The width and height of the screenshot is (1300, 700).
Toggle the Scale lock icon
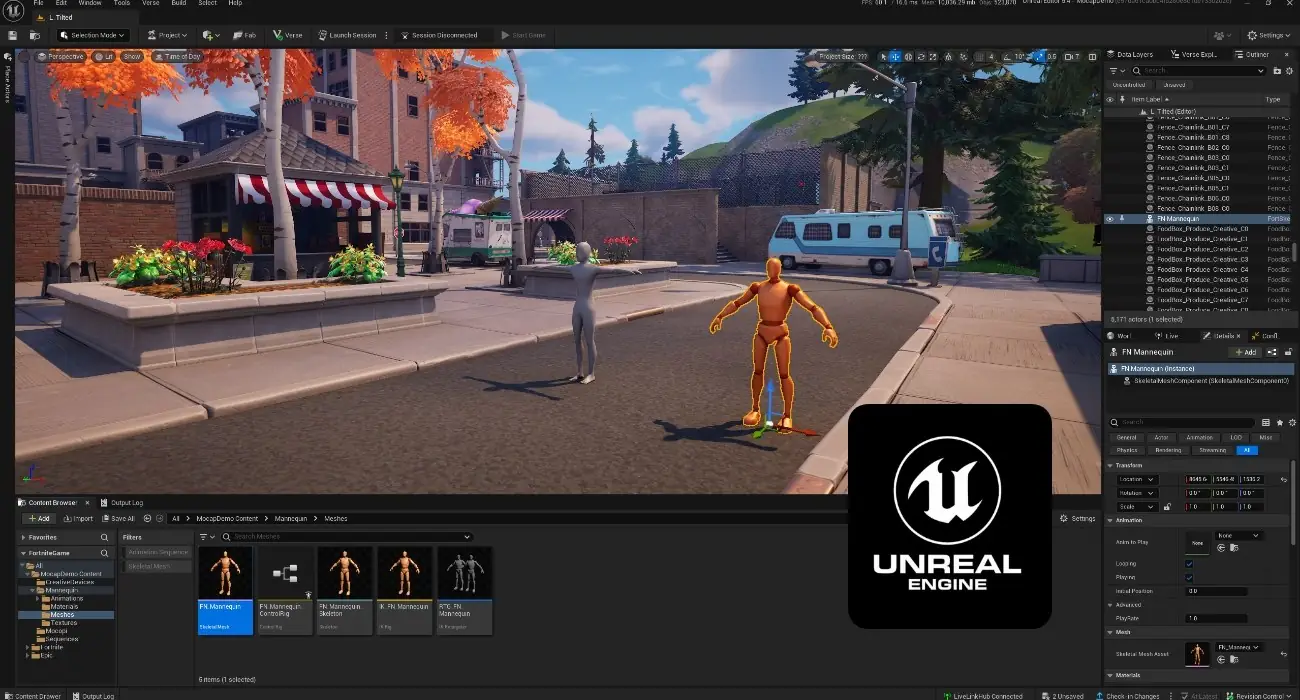point(1167,507)
